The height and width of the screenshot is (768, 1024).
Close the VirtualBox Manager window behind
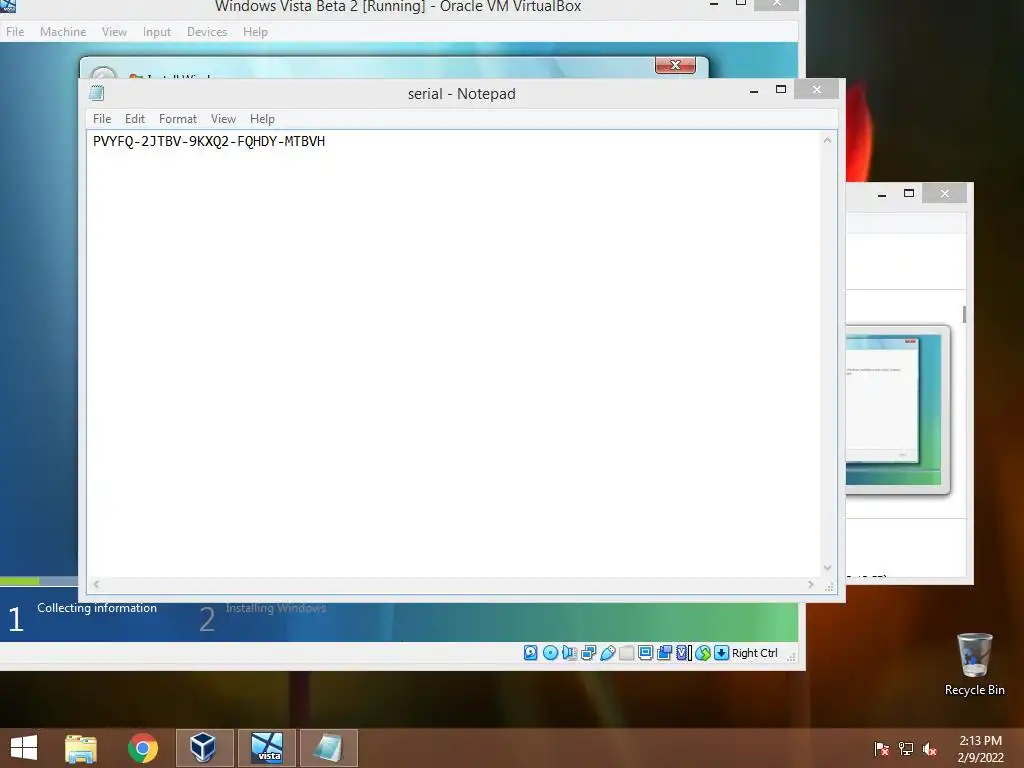tap(944, 193)
